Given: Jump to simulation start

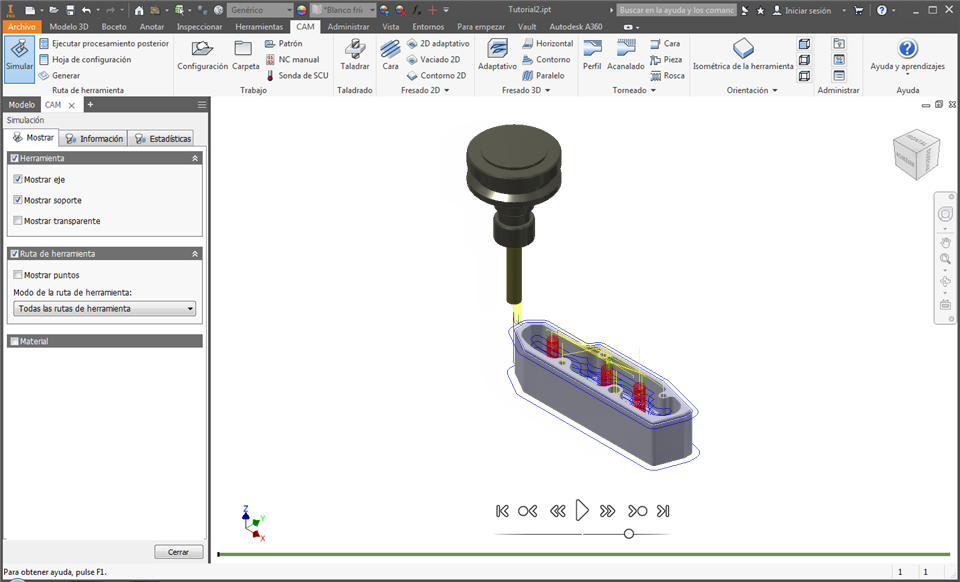Looking at the screenshot, I should [x=502, y=511].
